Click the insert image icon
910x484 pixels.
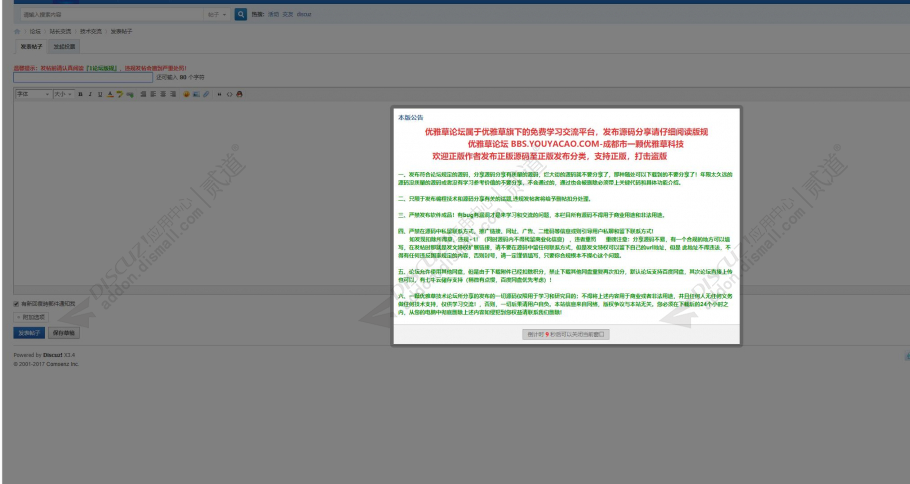(x=196, y=94)
